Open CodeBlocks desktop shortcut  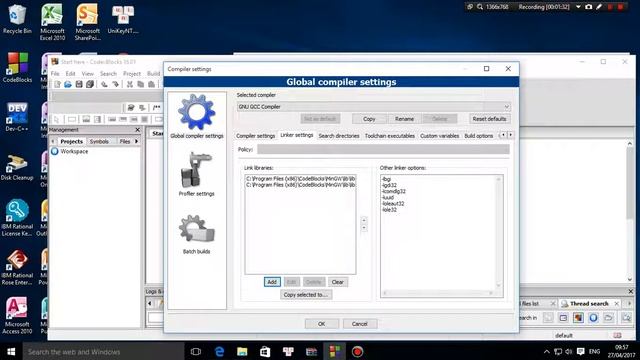coord(17,68)
